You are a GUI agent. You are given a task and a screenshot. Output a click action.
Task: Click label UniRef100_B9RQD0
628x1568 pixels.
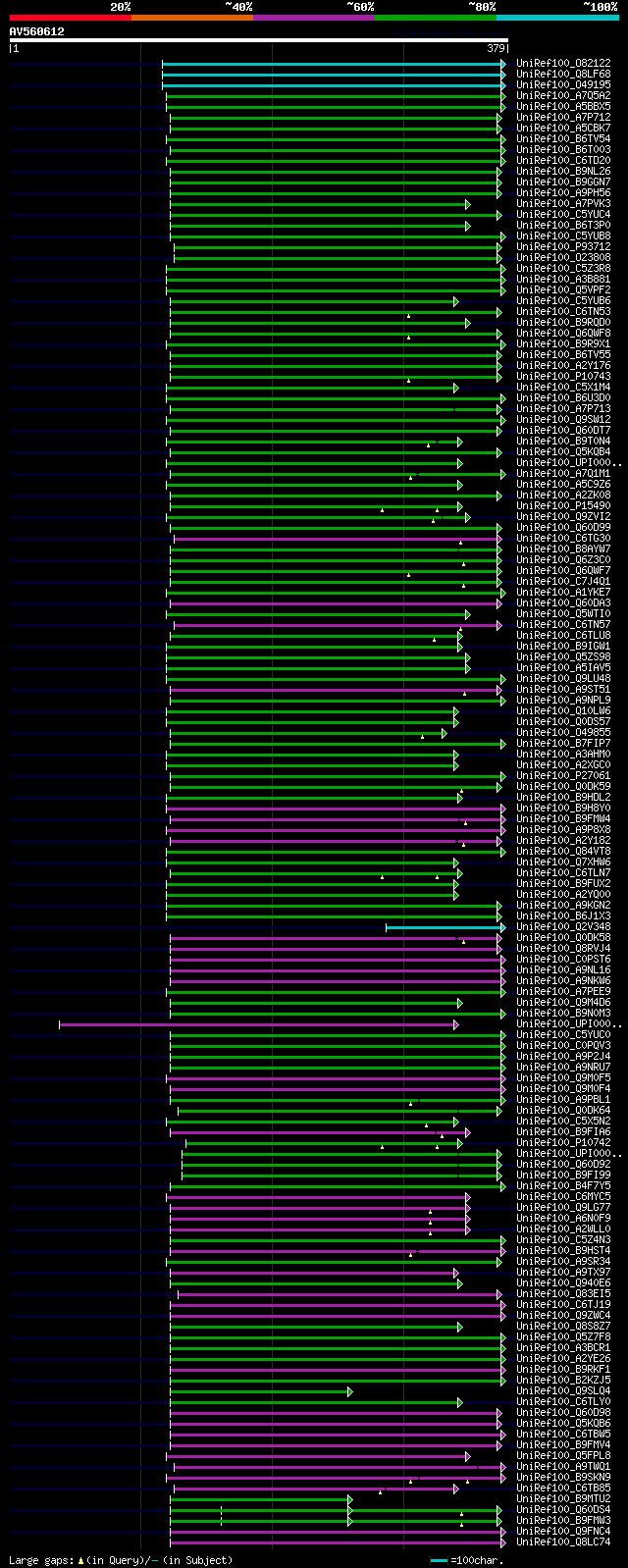coord(563,322)
